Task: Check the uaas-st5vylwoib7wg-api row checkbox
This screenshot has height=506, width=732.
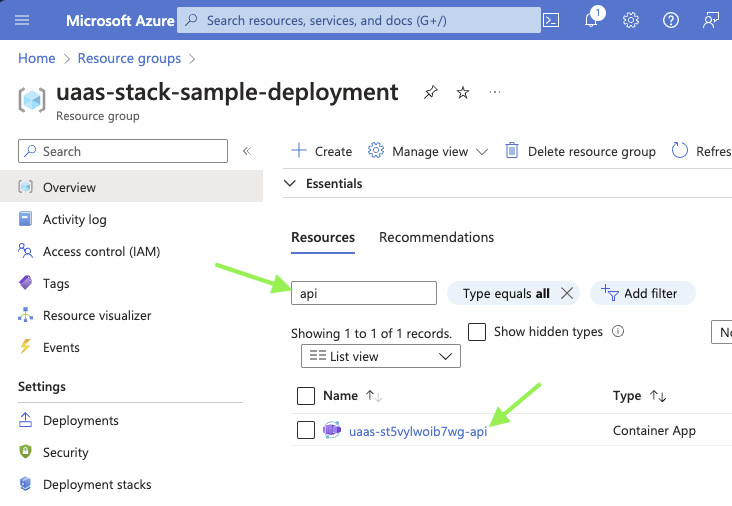Action: tap(306, 430)
